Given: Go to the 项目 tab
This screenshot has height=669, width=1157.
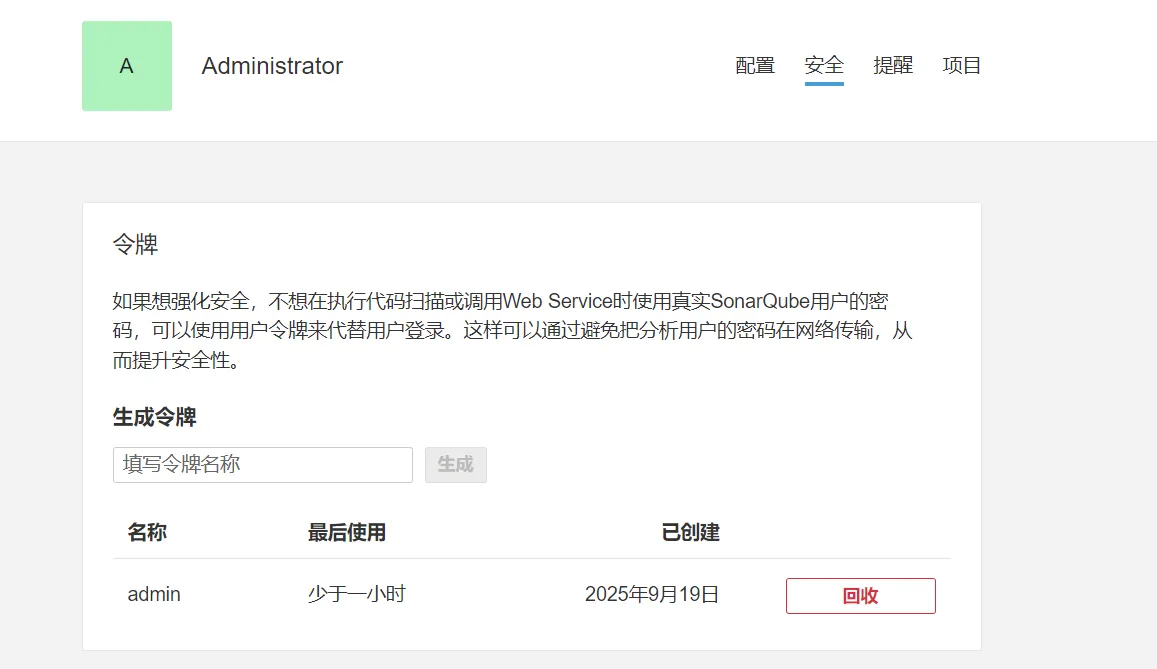Looking at the screenshot, I should pyautogui.click(x=962, y=66).
